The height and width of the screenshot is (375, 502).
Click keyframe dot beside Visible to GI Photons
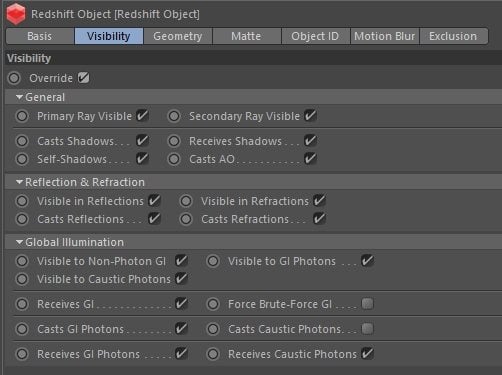point(213,261)
